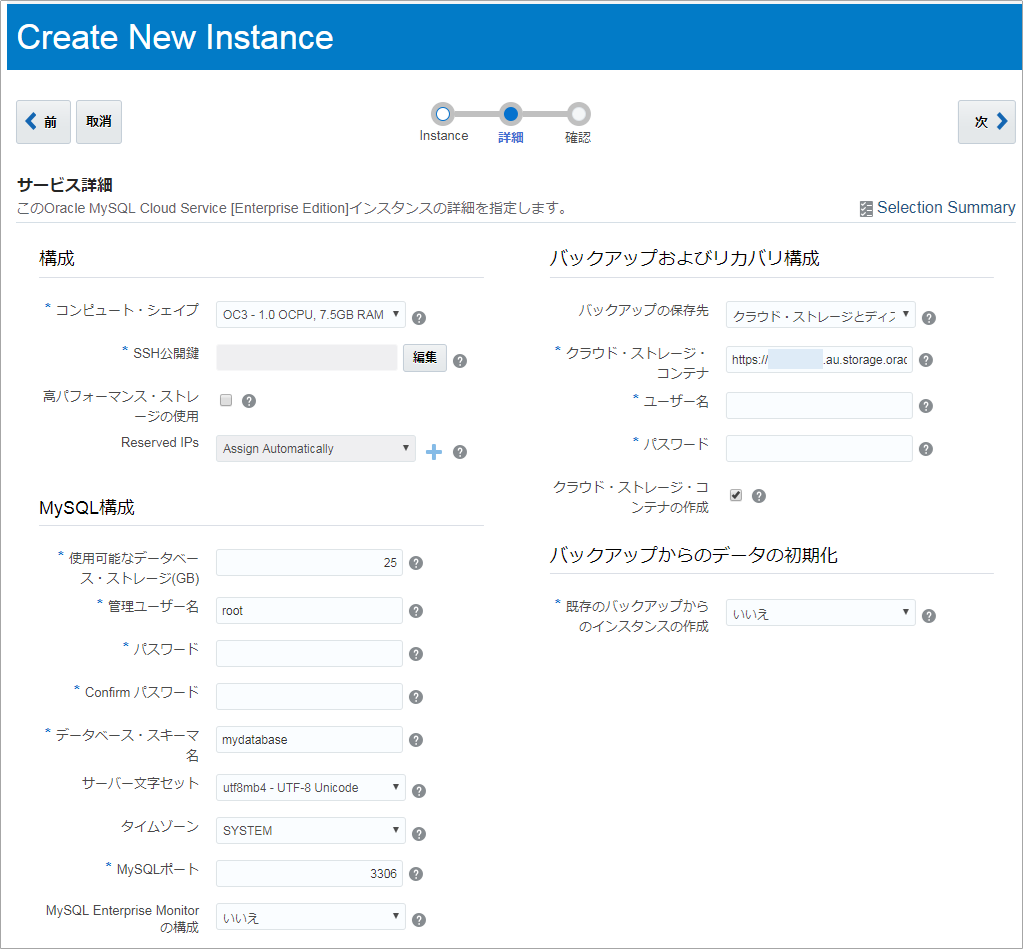Viewport: 1023px width, 949px height.
Task: Select 詳細 step in wizard progress
Action: (511, 115)
